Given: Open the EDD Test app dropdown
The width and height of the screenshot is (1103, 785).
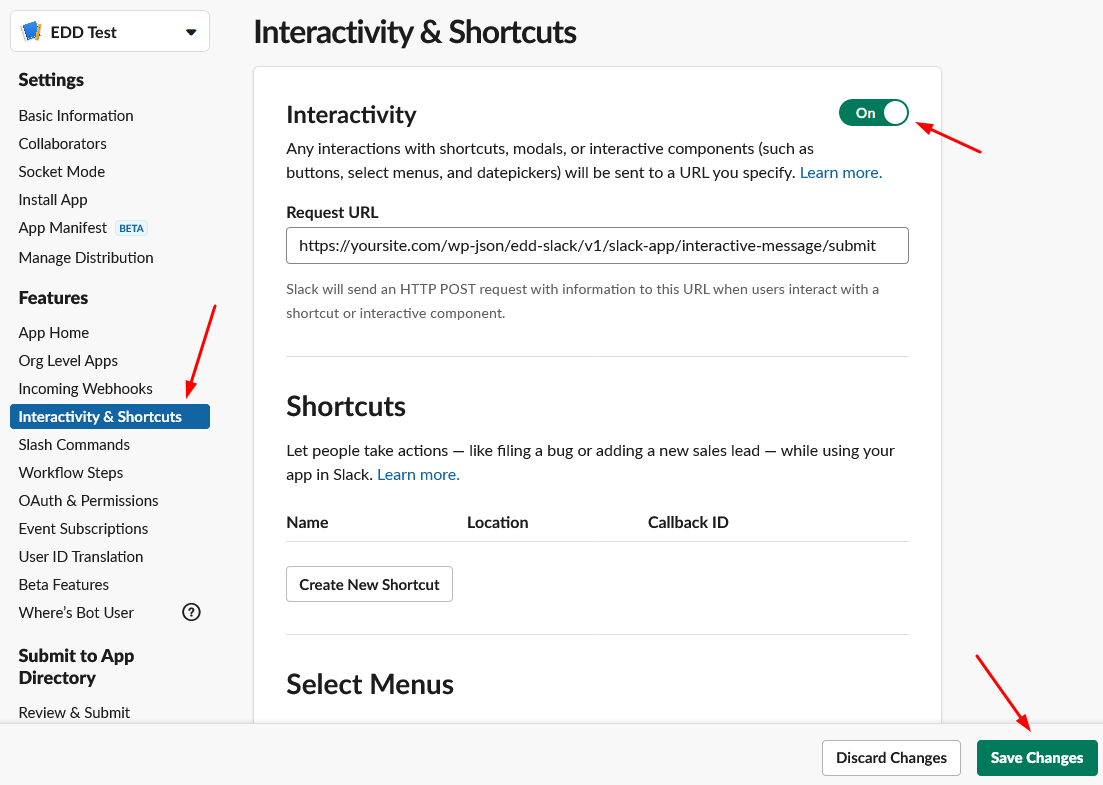Looking at the screenshot, I should [x=190, y=32].
